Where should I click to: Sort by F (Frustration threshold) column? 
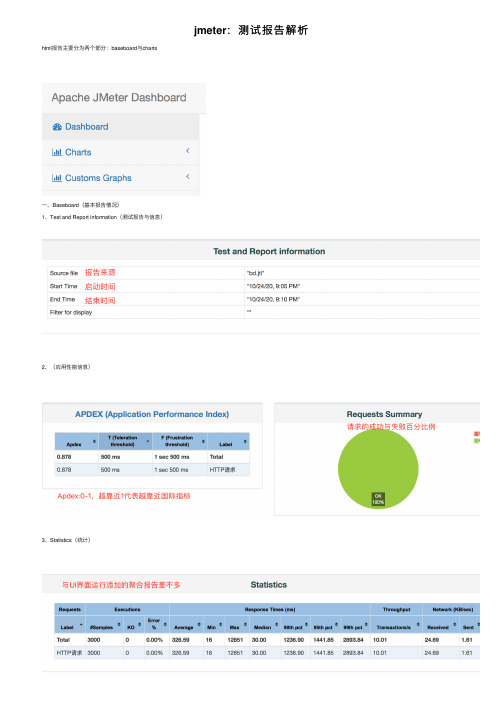[180, 442]
